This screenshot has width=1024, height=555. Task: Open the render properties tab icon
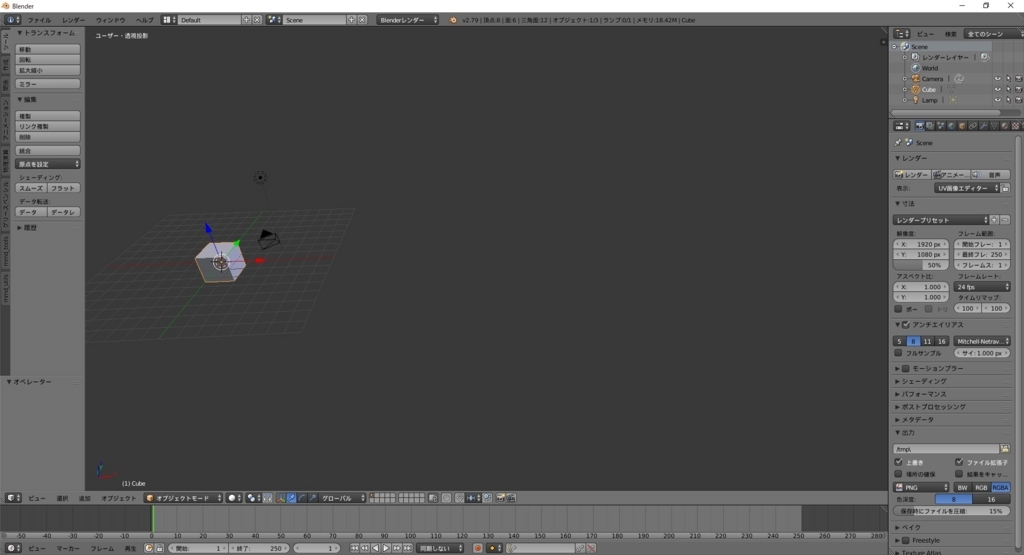tap(920, 126)
